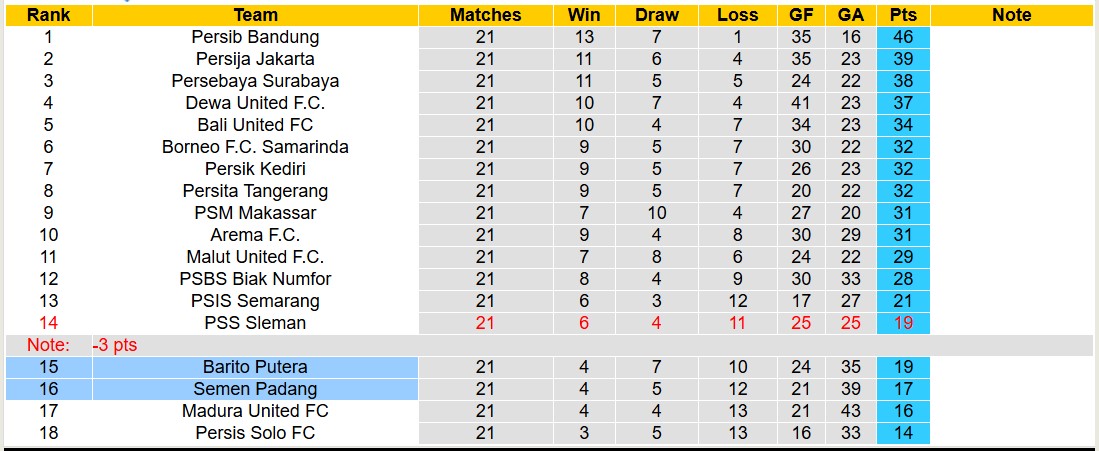Select the Matches column header
The image size is (1099, 451).
pos(485,15)
